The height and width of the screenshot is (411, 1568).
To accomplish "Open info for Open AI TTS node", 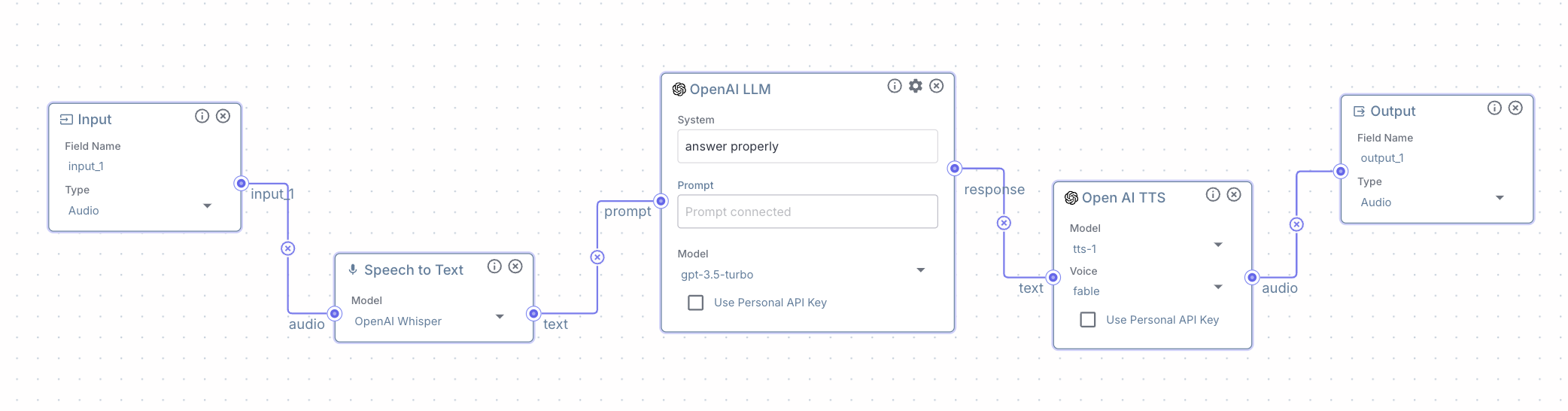I will point(1213,194).
